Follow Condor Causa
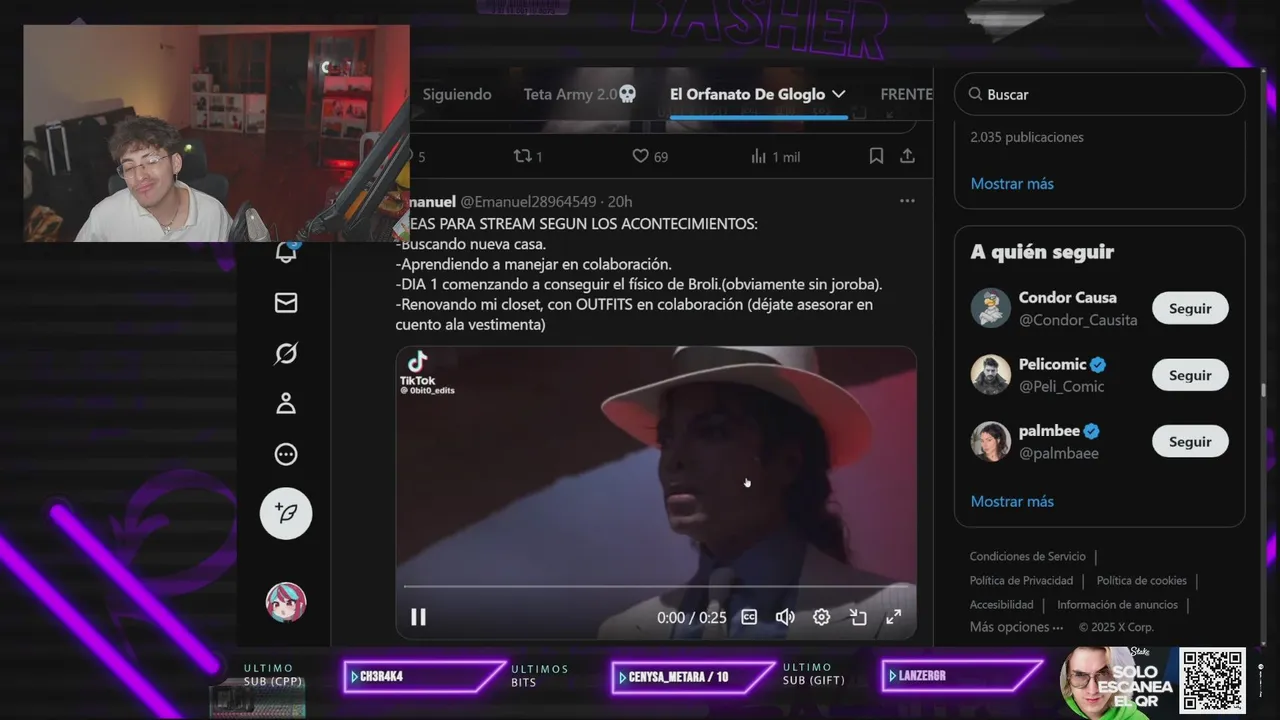This screenshot has width=1280, height=720. pos(1190,308)
